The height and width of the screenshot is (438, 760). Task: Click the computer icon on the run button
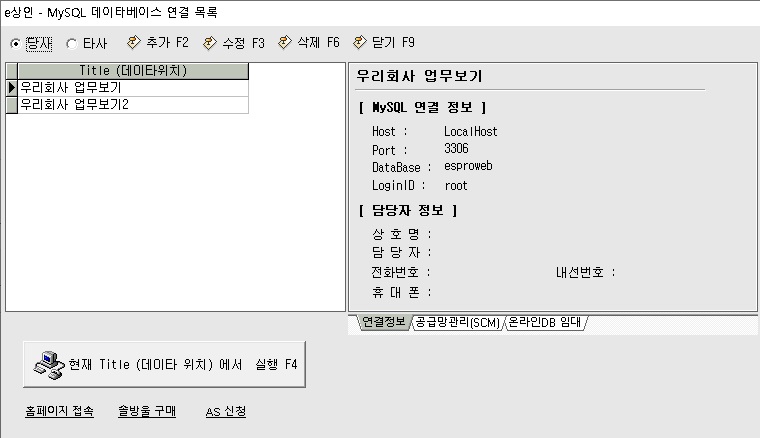point(47,364)
